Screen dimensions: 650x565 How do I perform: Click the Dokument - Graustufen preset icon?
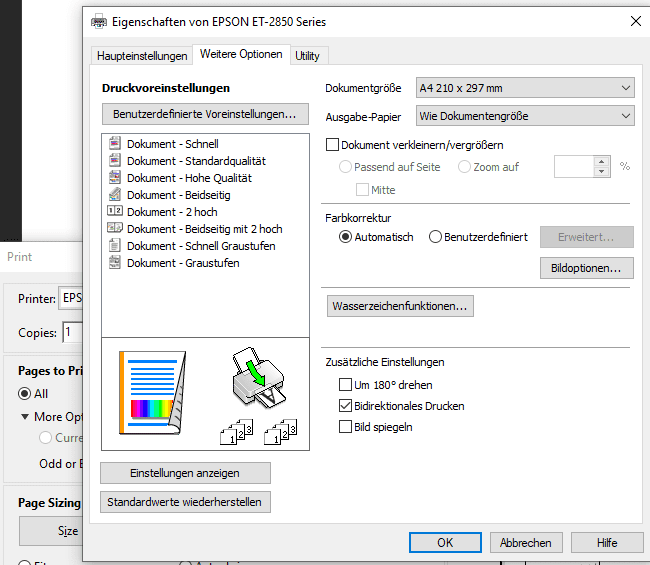coord(114,262)
